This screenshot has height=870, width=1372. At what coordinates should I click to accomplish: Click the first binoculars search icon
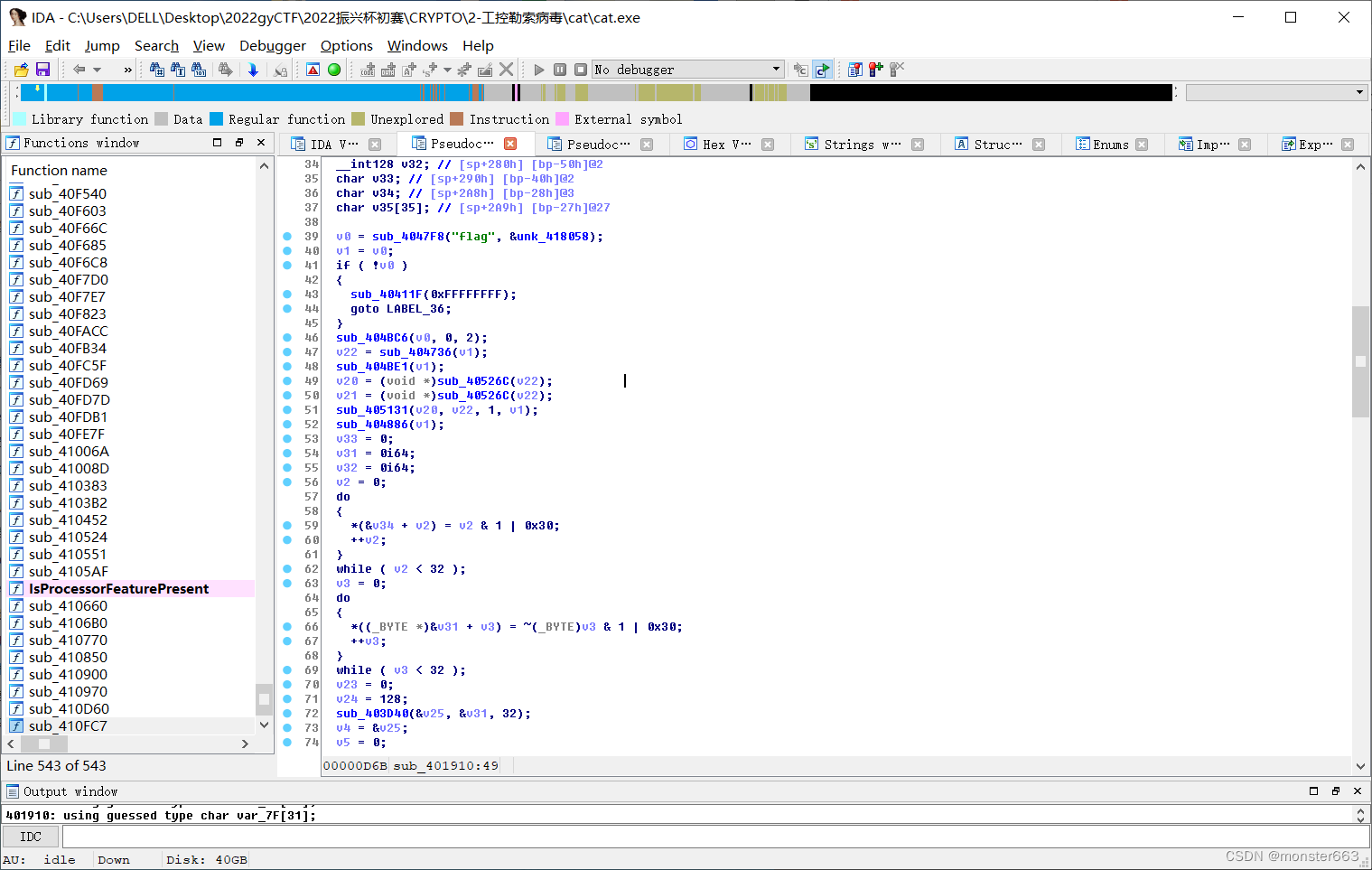[157, 70]
